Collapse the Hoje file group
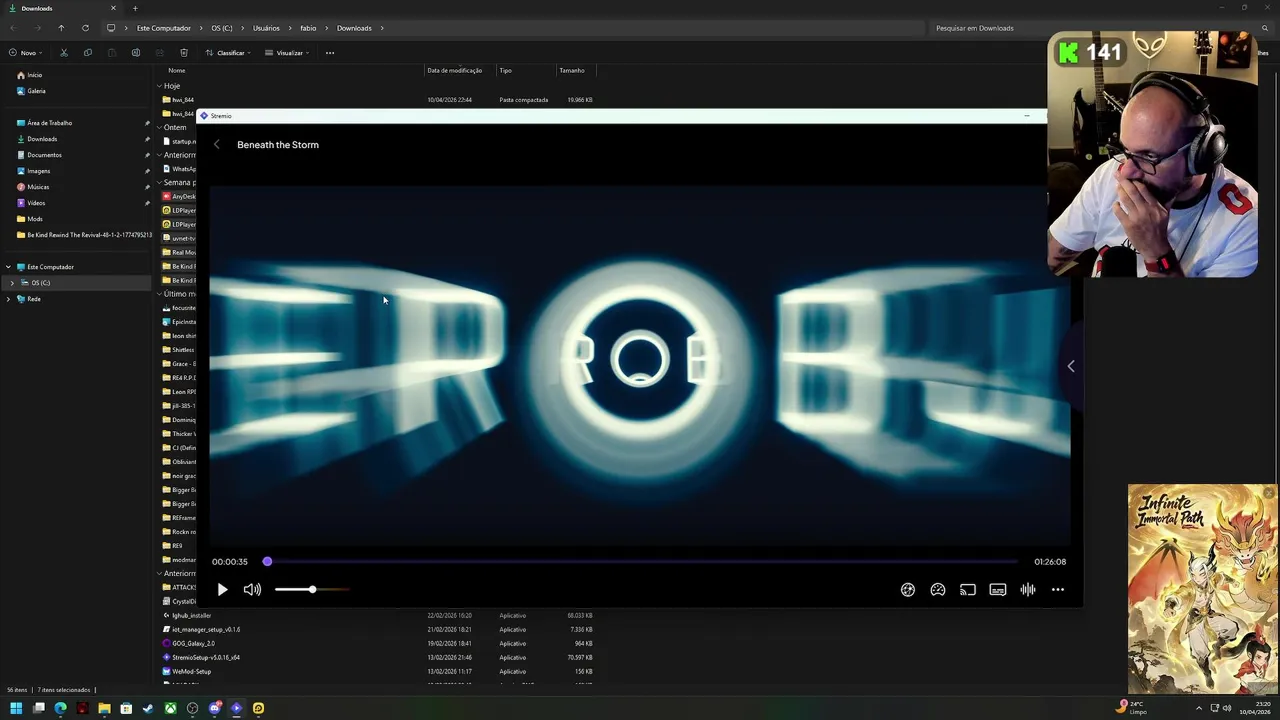 click(159, 86)
